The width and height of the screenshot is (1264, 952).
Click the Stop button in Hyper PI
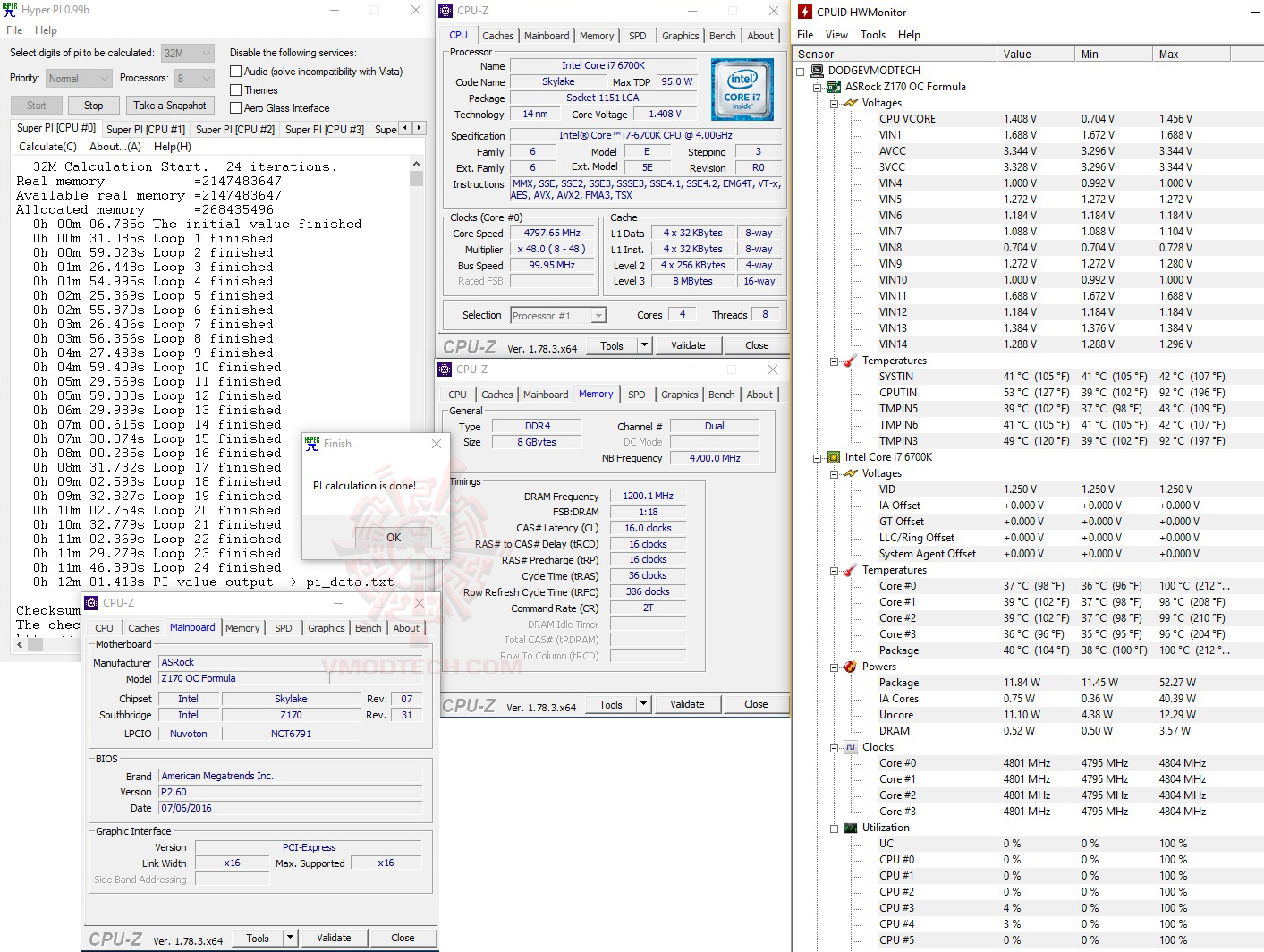(94, 106)
